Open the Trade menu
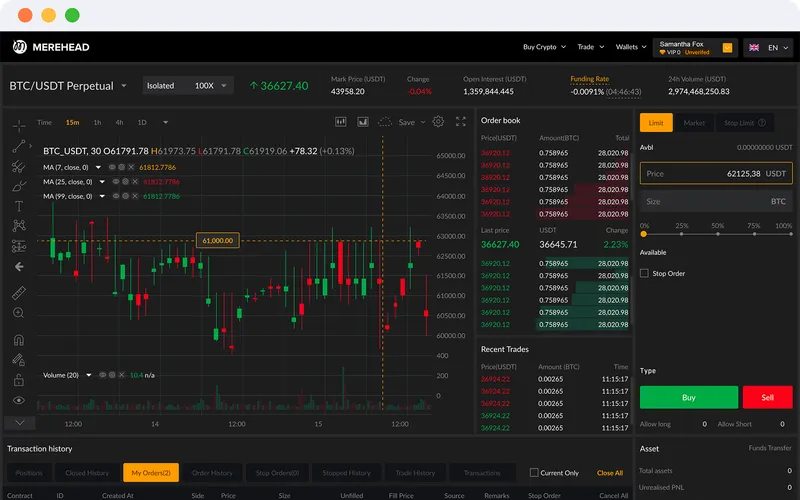Image resolution: width=800 pixels, height=500 pixels. tap(591, 47)
